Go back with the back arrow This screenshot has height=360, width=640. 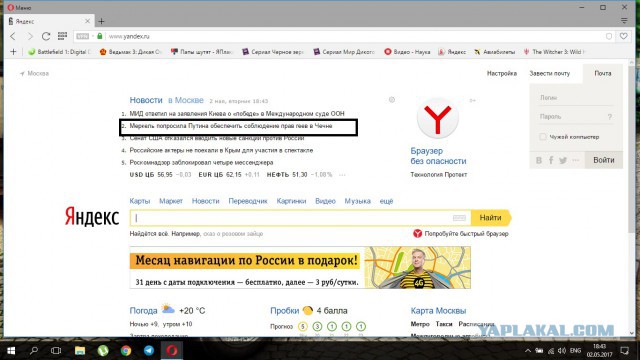[13, 36]
